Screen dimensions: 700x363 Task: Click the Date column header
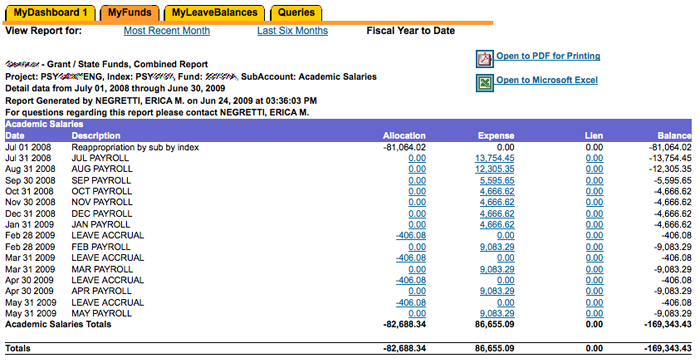pos(15,136)
